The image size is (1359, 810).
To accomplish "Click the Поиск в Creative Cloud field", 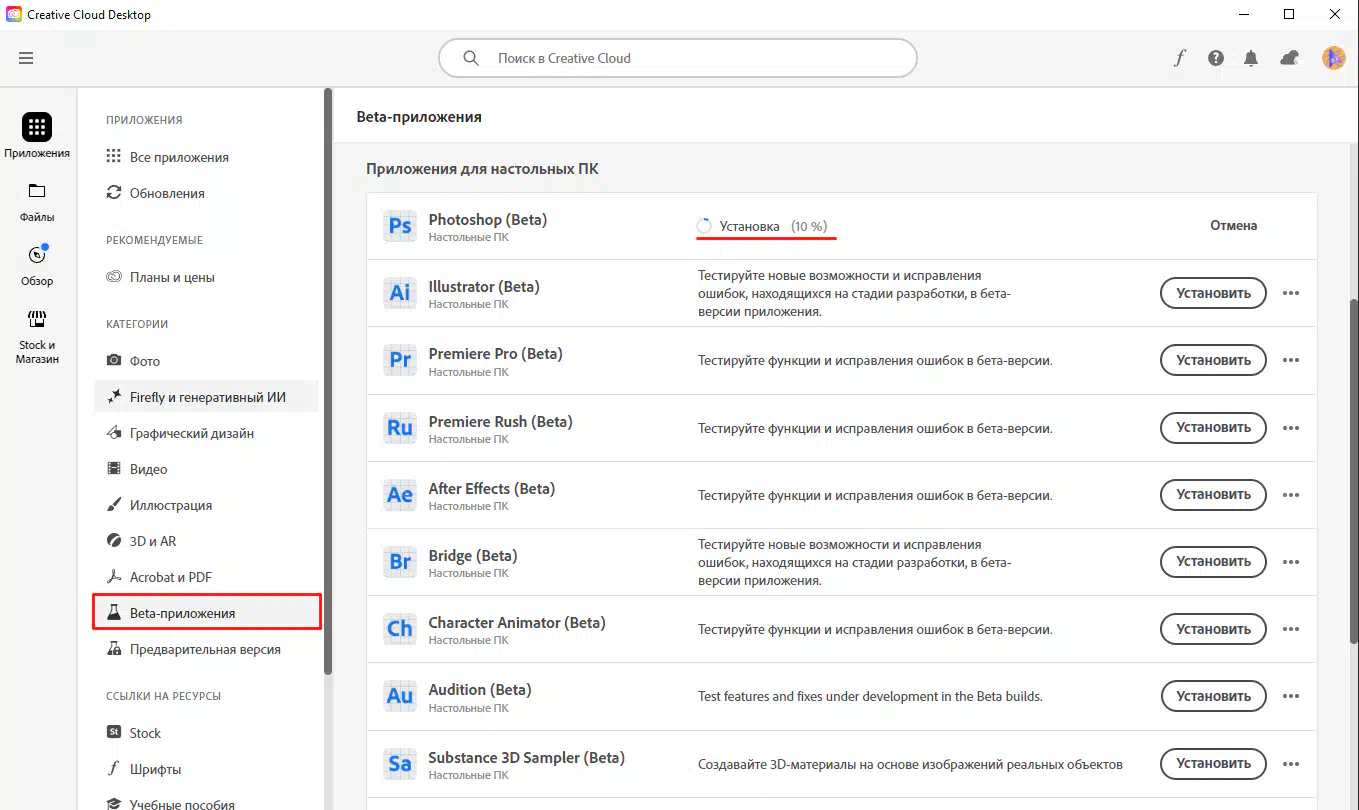I will 677,58.
